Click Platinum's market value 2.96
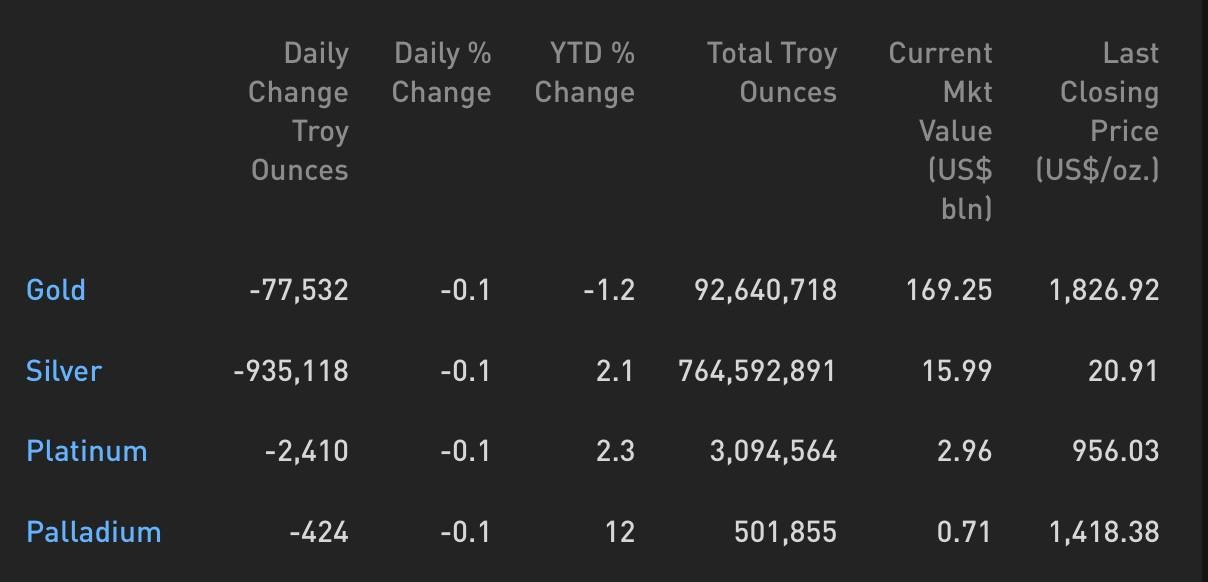Image resolution: width=1208 pixels, height=582 pixels. [965, 451]
